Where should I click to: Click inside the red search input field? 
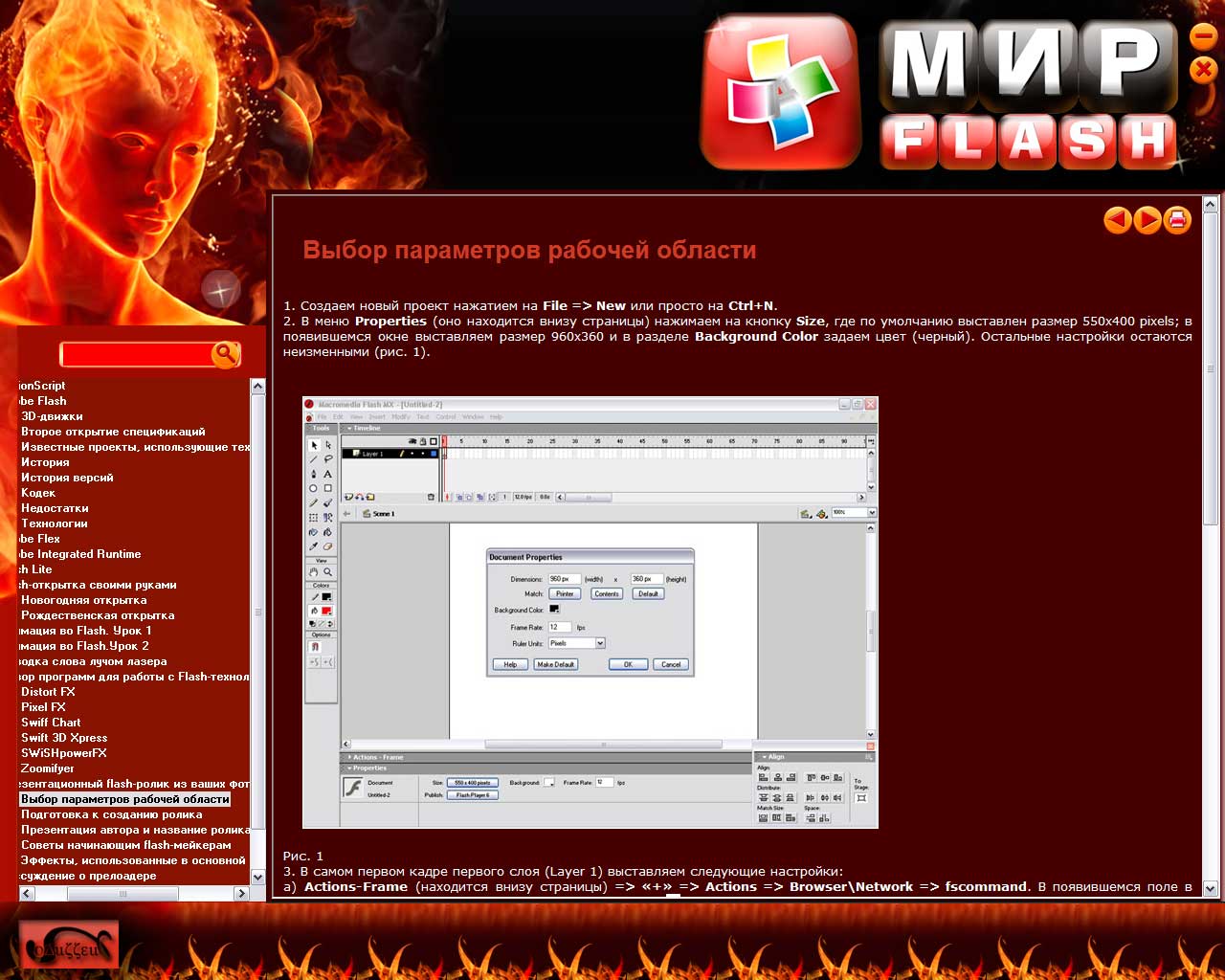[136, 355]
